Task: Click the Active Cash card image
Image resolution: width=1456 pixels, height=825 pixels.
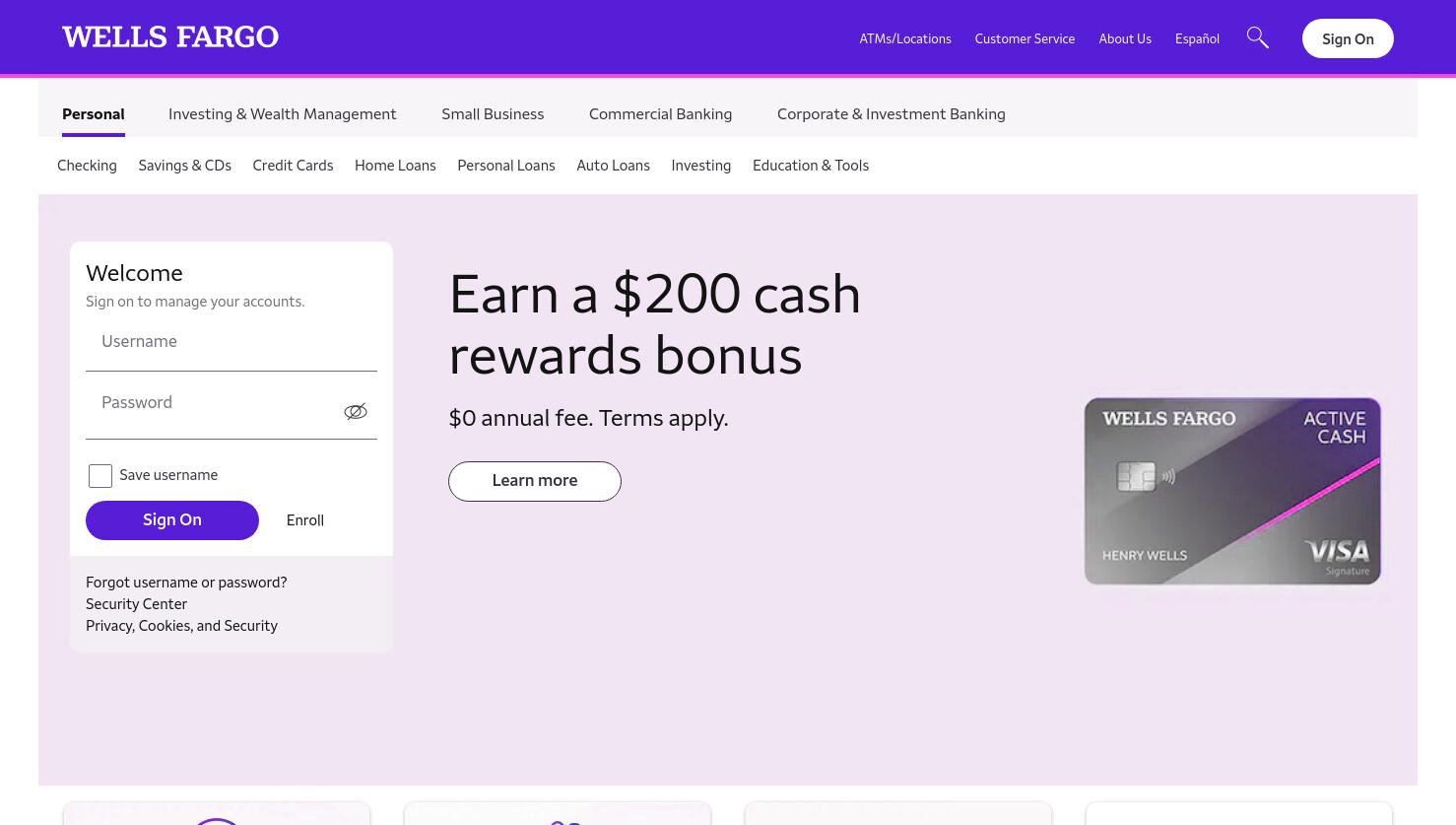Action: [x=1232, y=491]
